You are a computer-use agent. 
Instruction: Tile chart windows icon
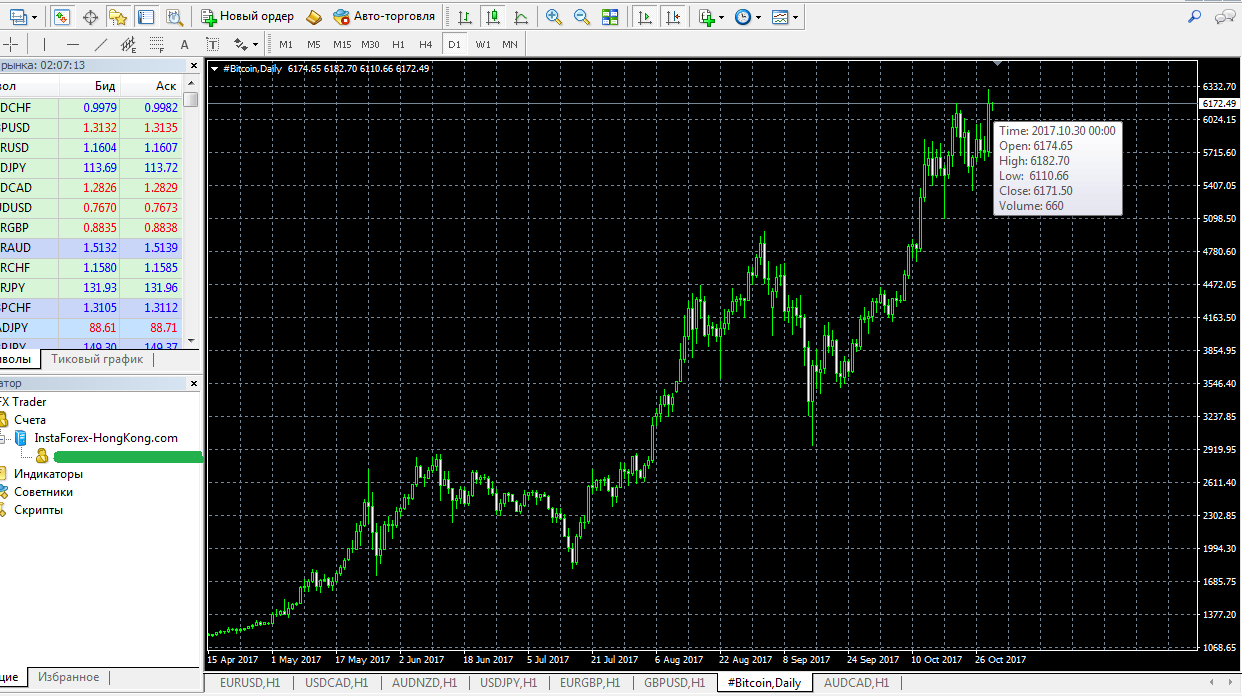610,17
